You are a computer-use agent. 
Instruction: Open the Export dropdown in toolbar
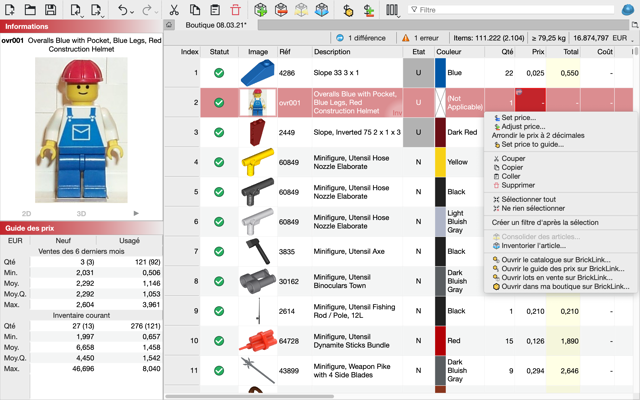[x=97, y=10]
